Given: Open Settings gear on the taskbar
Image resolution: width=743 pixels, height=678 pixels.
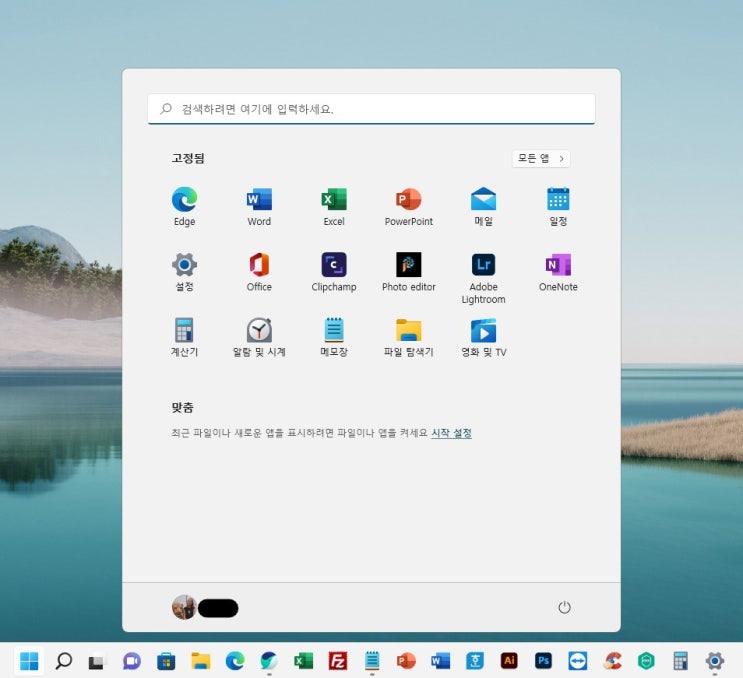Looking at the screenshot, I should coord(715,660).
